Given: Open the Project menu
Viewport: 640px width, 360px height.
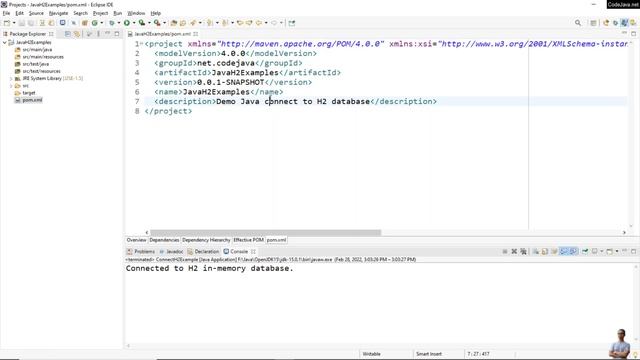Looking at the screenshot, I should (x=100, y=13).
